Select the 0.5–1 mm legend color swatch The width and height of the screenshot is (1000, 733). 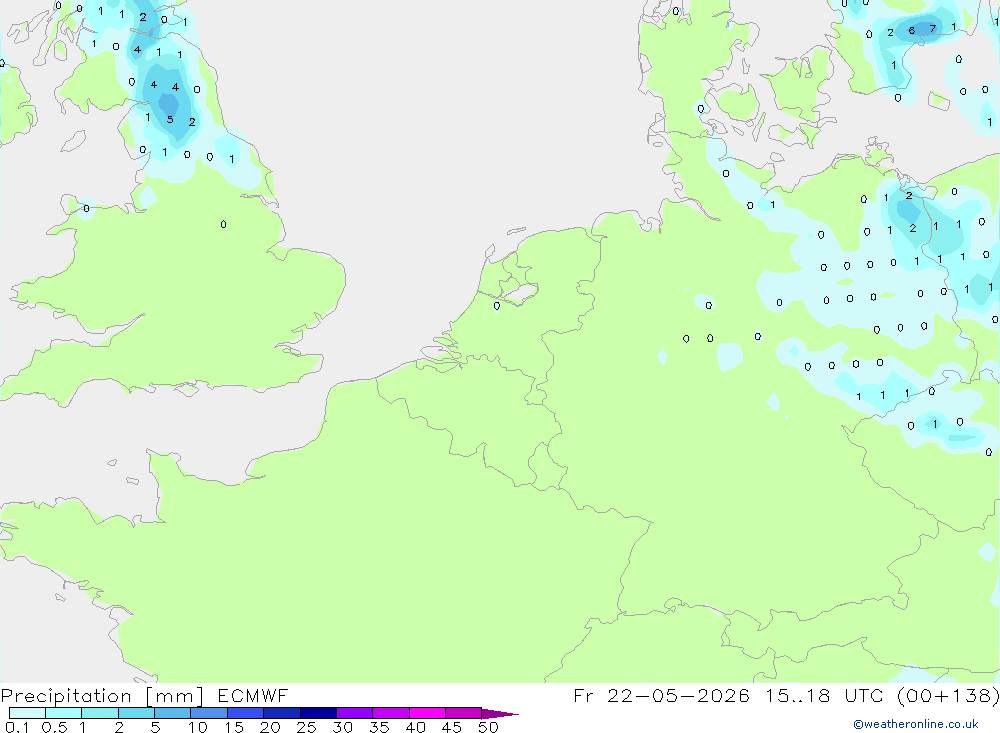(x=64, y=713)
